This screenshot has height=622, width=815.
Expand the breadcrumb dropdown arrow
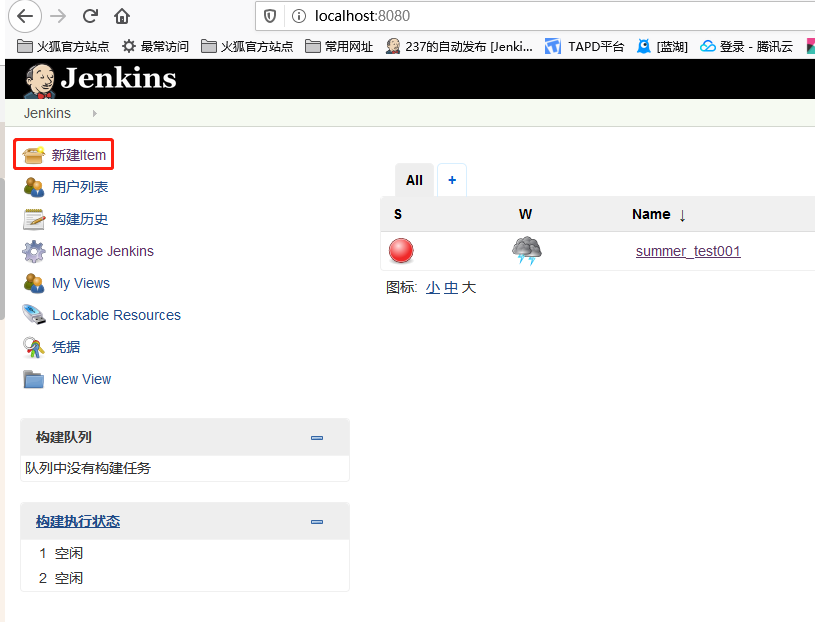point(95,113)
